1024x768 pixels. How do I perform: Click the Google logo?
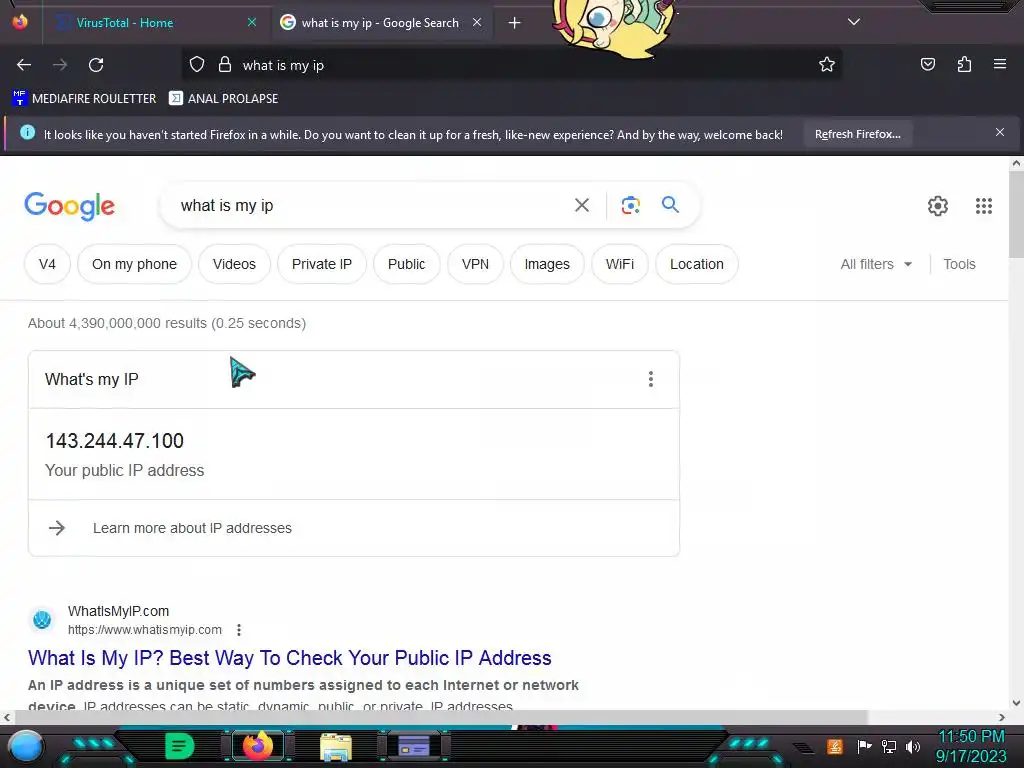pyautogui.click(x=69, y=206)
